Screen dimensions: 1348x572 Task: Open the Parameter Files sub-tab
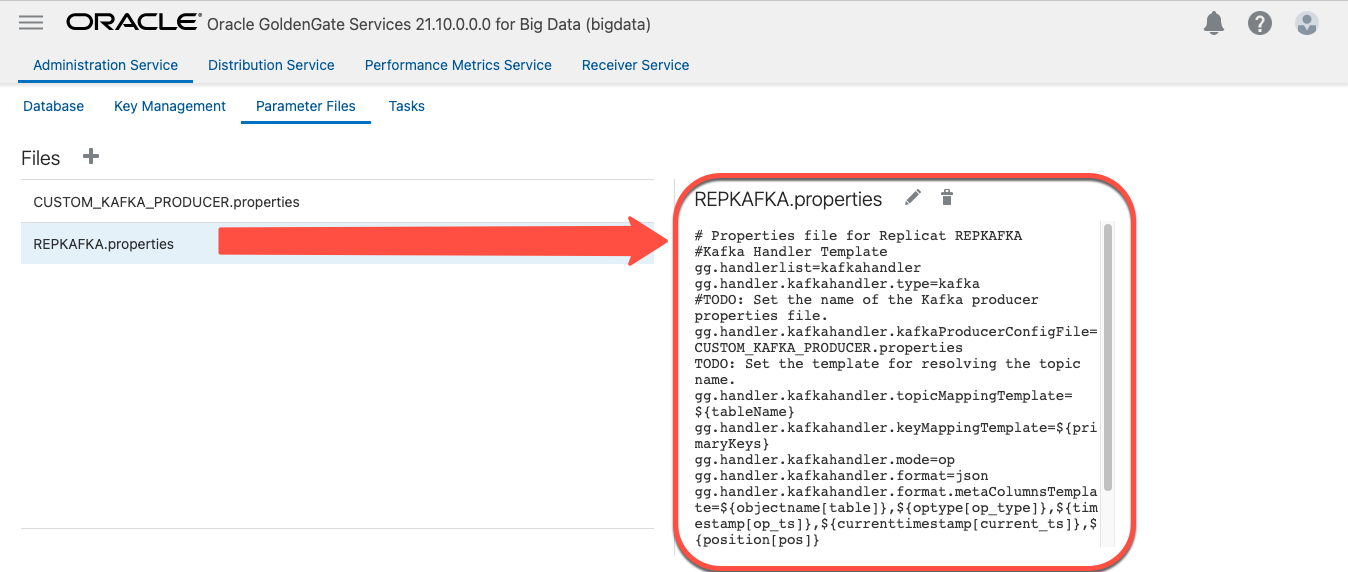click(306, 106)
